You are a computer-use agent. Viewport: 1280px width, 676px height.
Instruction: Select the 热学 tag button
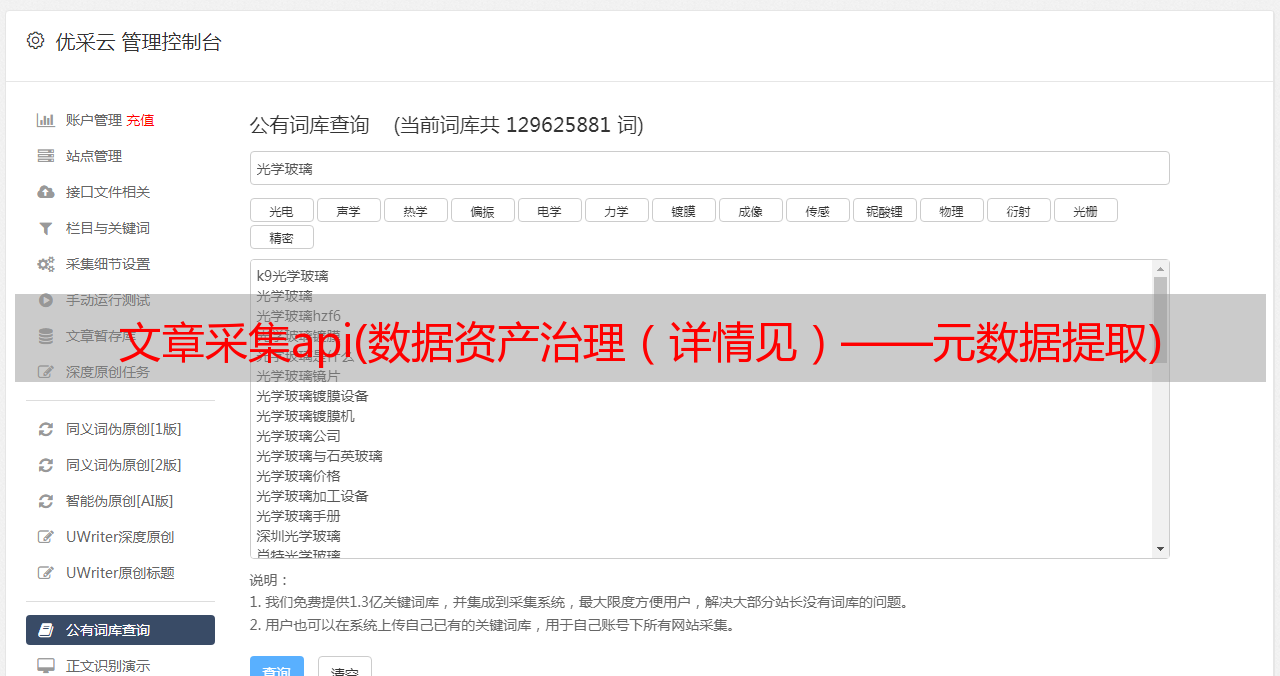point(415,210)
